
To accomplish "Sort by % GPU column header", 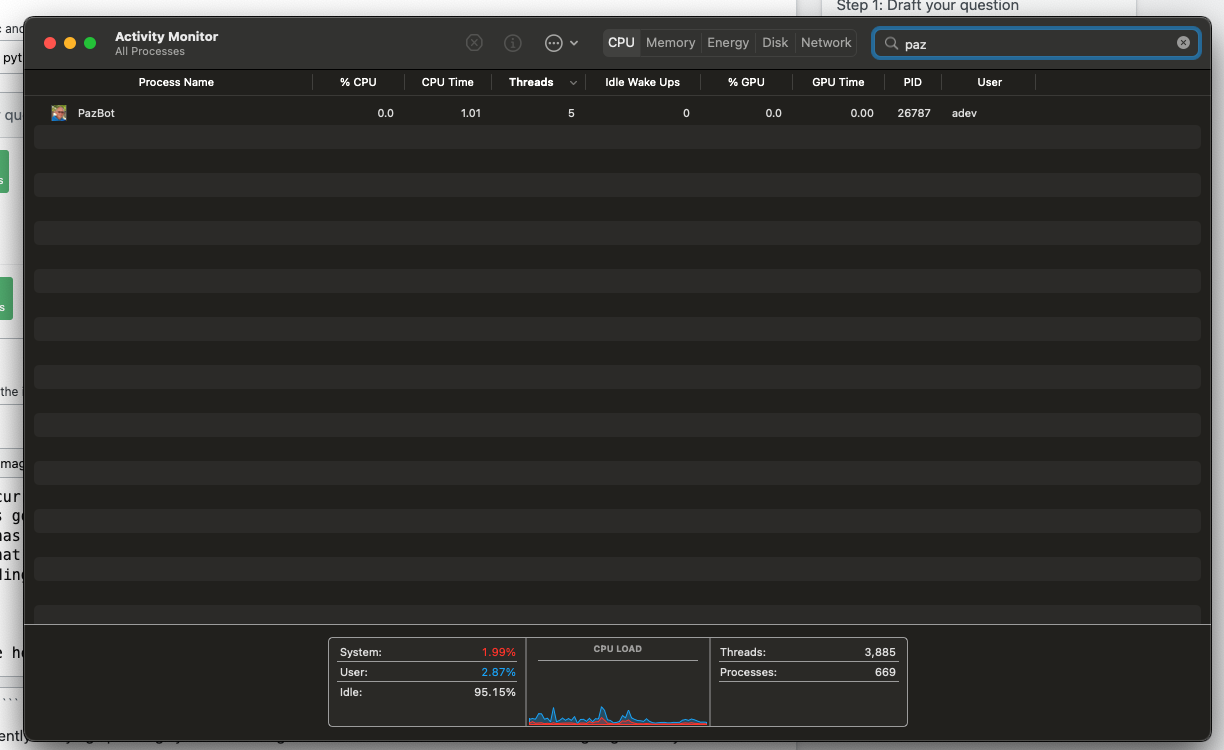I will pos(746,82).
